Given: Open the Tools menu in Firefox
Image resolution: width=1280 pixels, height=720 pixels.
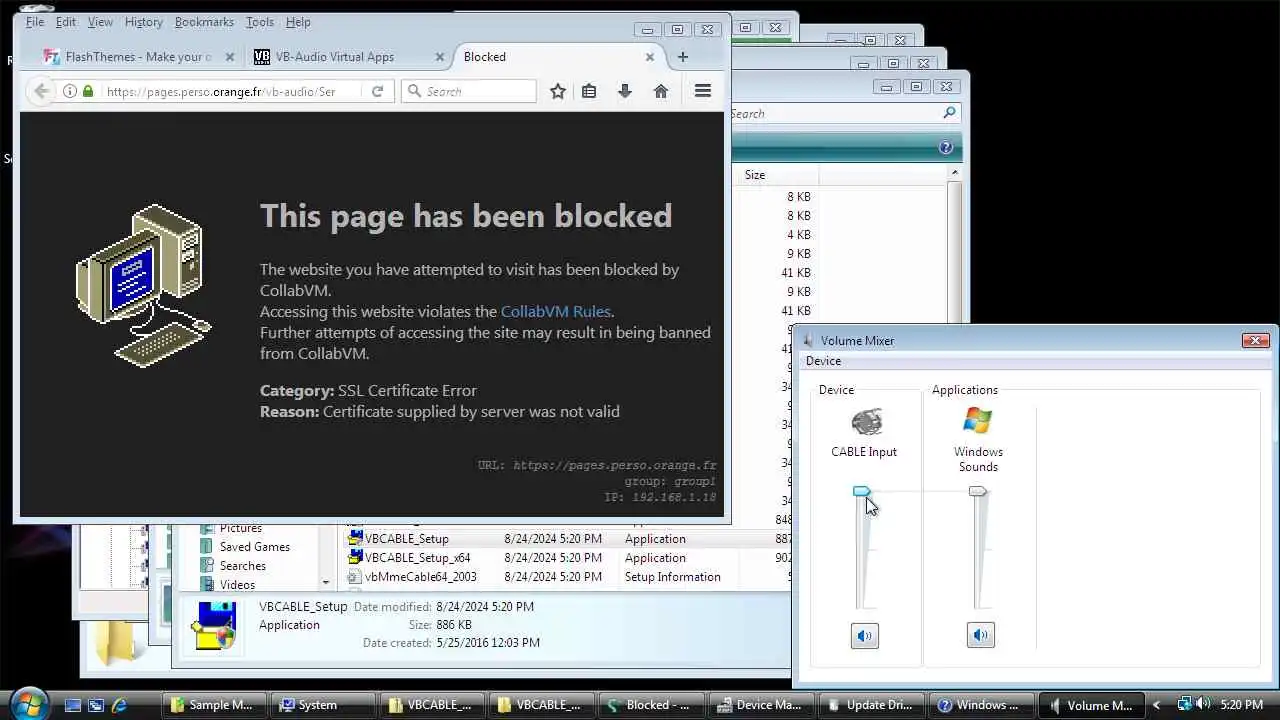Looking at the screenshot, I should pos(259,22).
